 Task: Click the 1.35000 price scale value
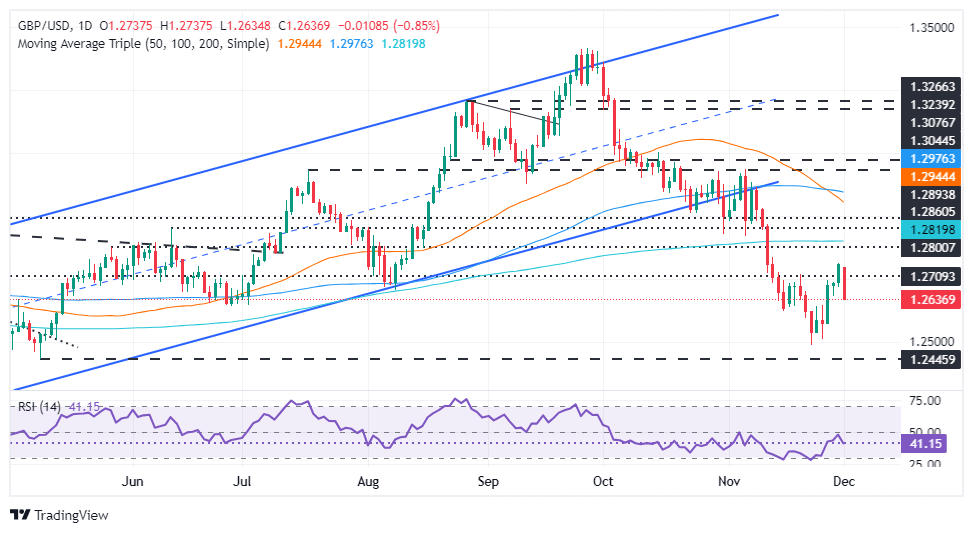(931, 30)
